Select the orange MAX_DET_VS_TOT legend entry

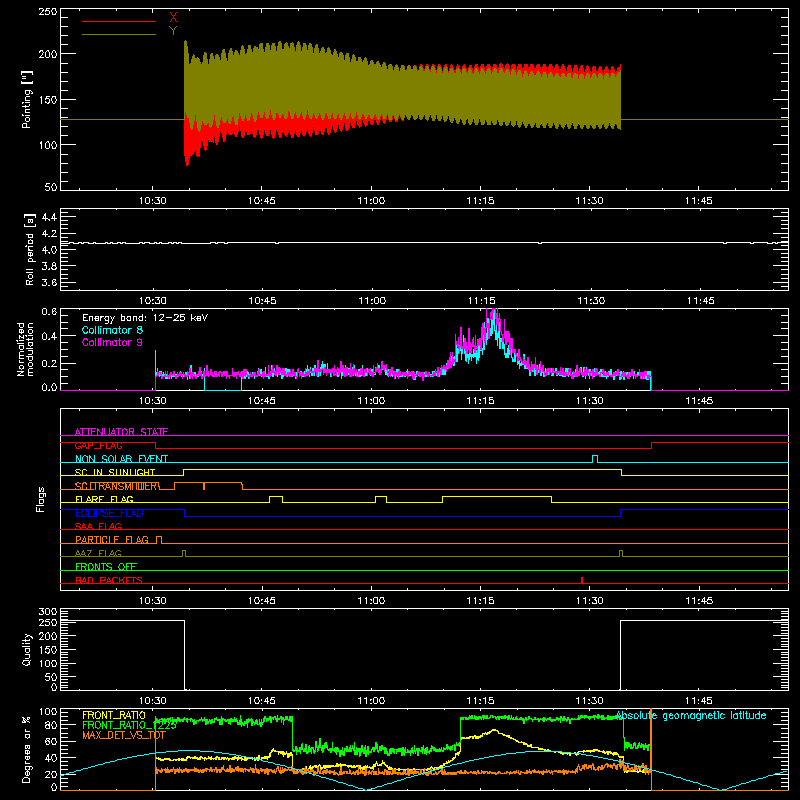(123, 735)
